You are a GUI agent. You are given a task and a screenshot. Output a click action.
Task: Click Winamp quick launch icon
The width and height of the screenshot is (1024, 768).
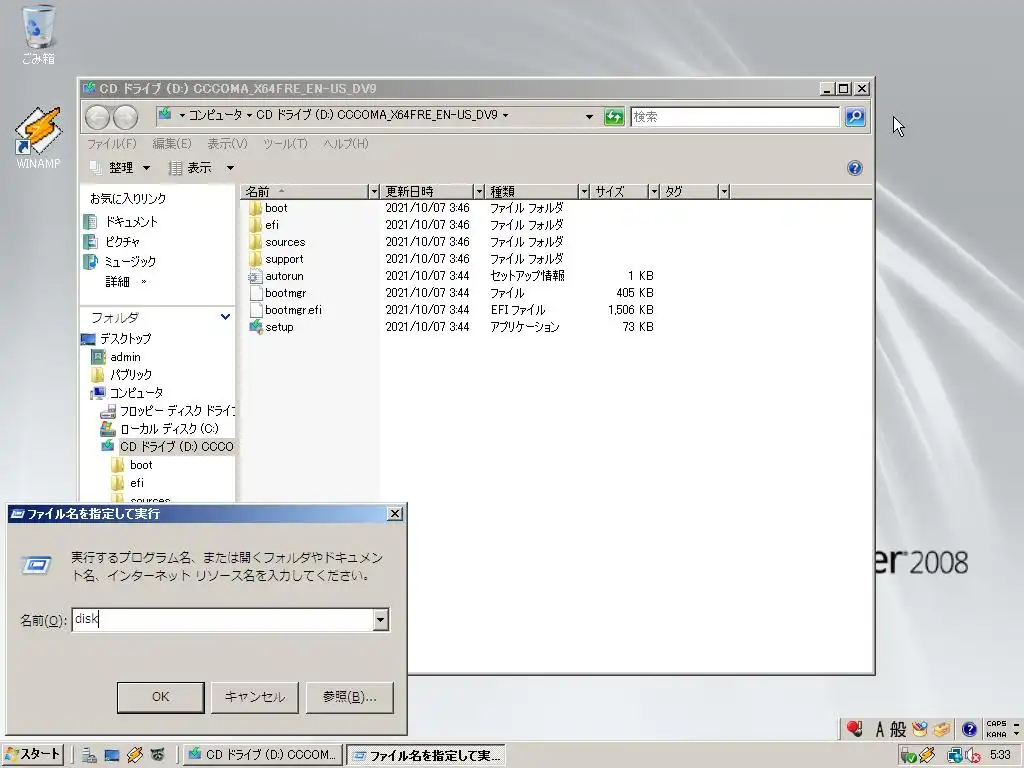coord(135,755)
